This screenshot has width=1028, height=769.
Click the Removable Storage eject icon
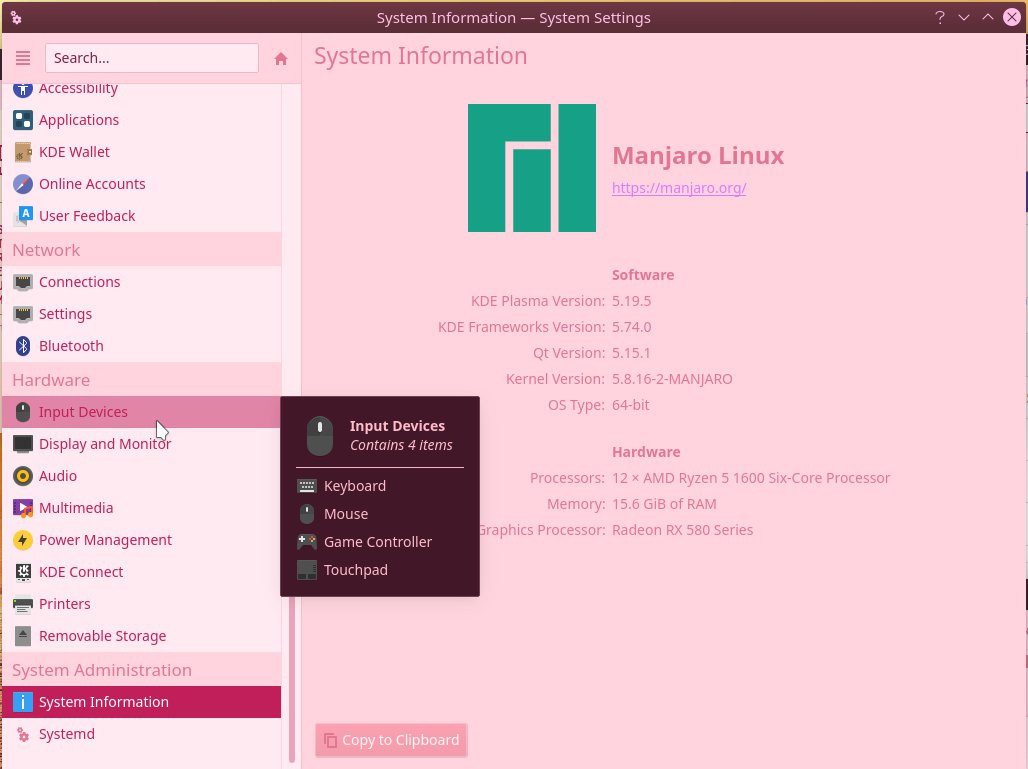[x=23, y=636]
